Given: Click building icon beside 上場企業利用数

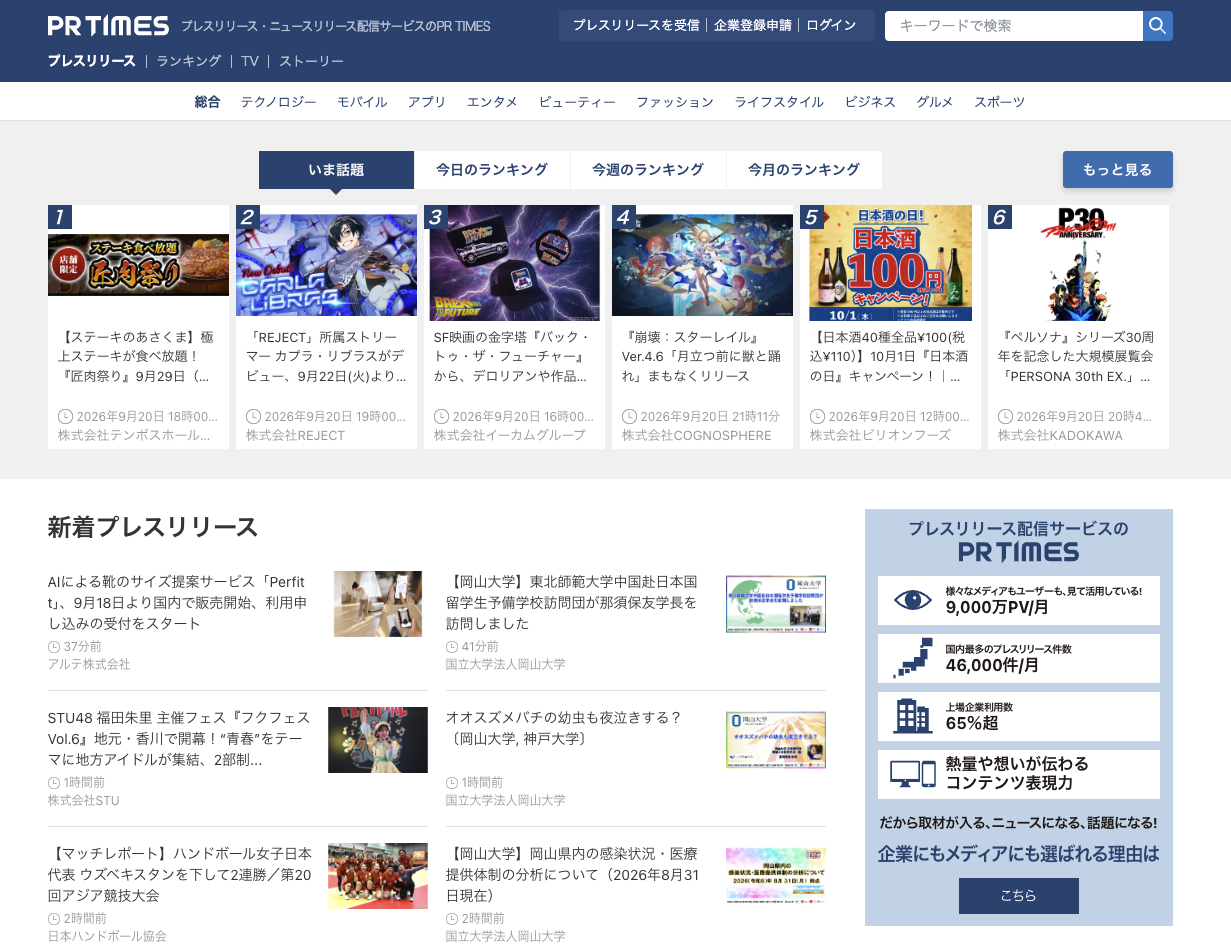Looking at the screenshot, I should coord(913,716).
